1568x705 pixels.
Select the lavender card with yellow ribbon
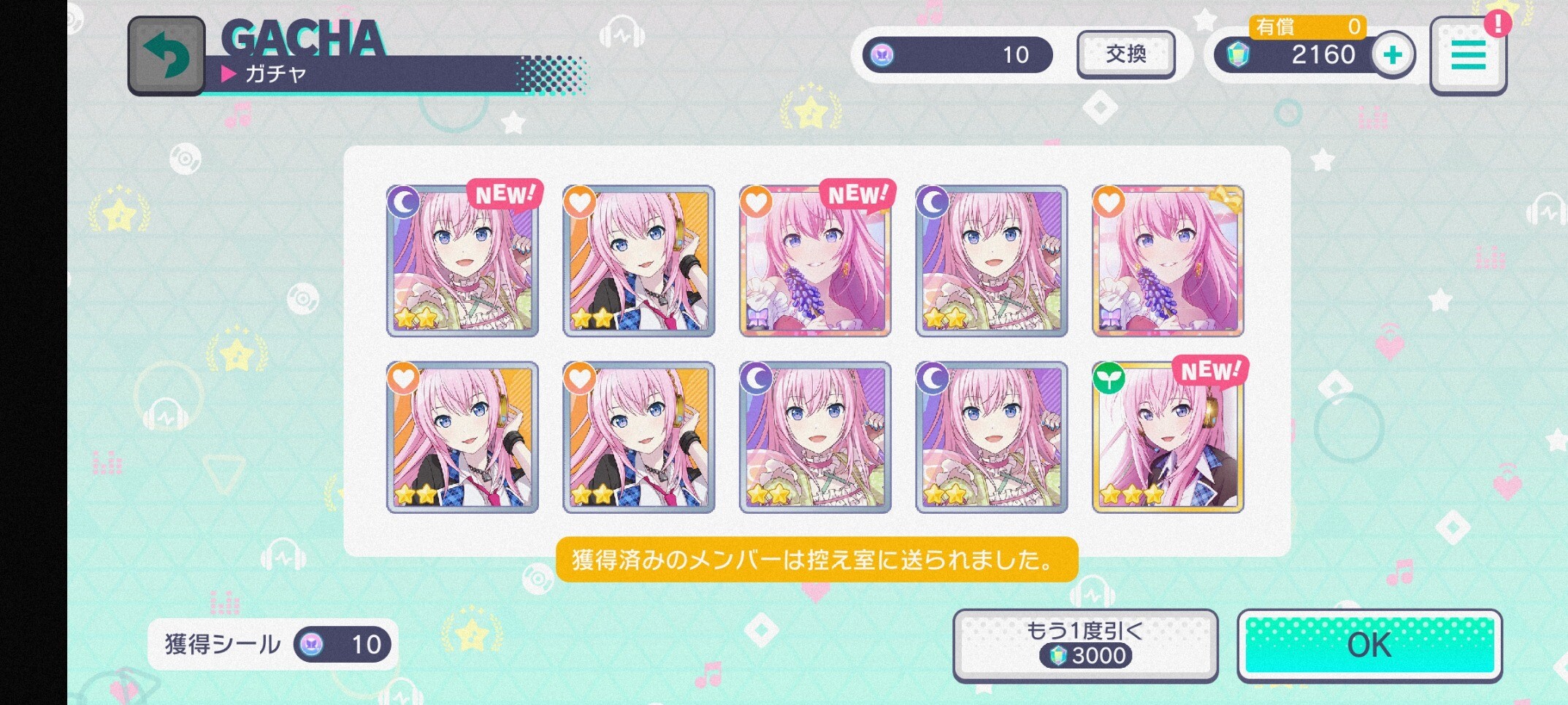(x=1168, y=261)
